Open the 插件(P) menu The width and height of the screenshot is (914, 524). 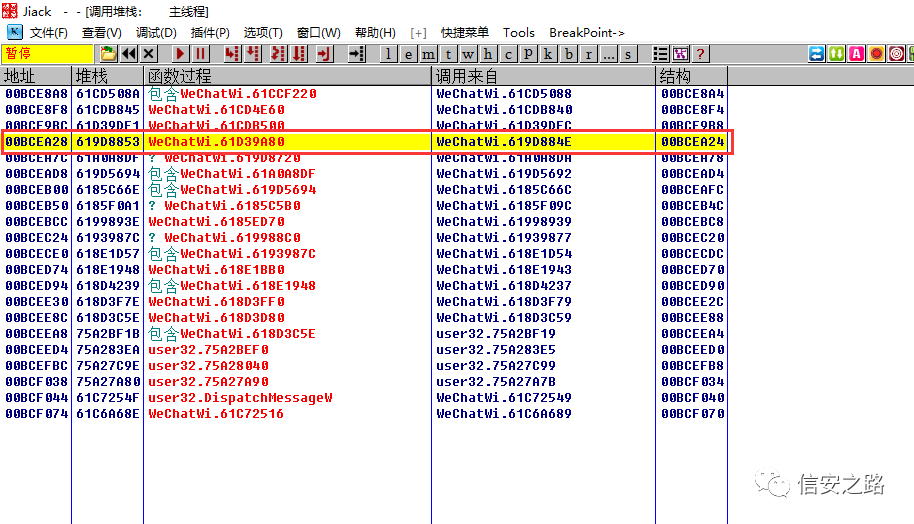point(210,33)
